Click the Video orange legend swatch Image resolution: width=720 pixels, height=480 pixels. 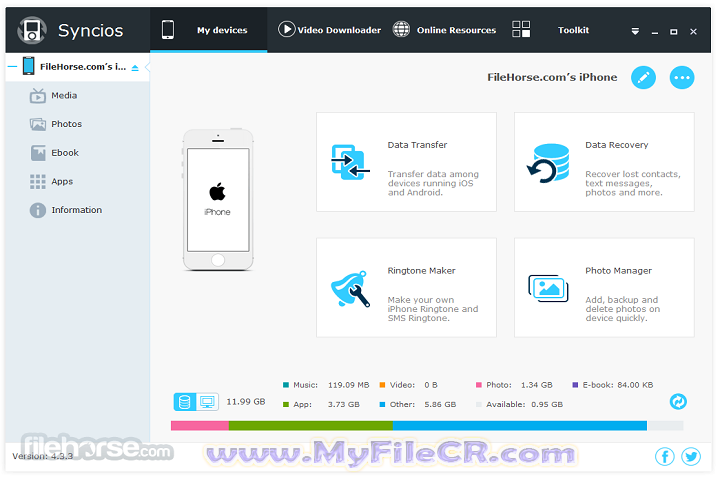coord(382,385)
